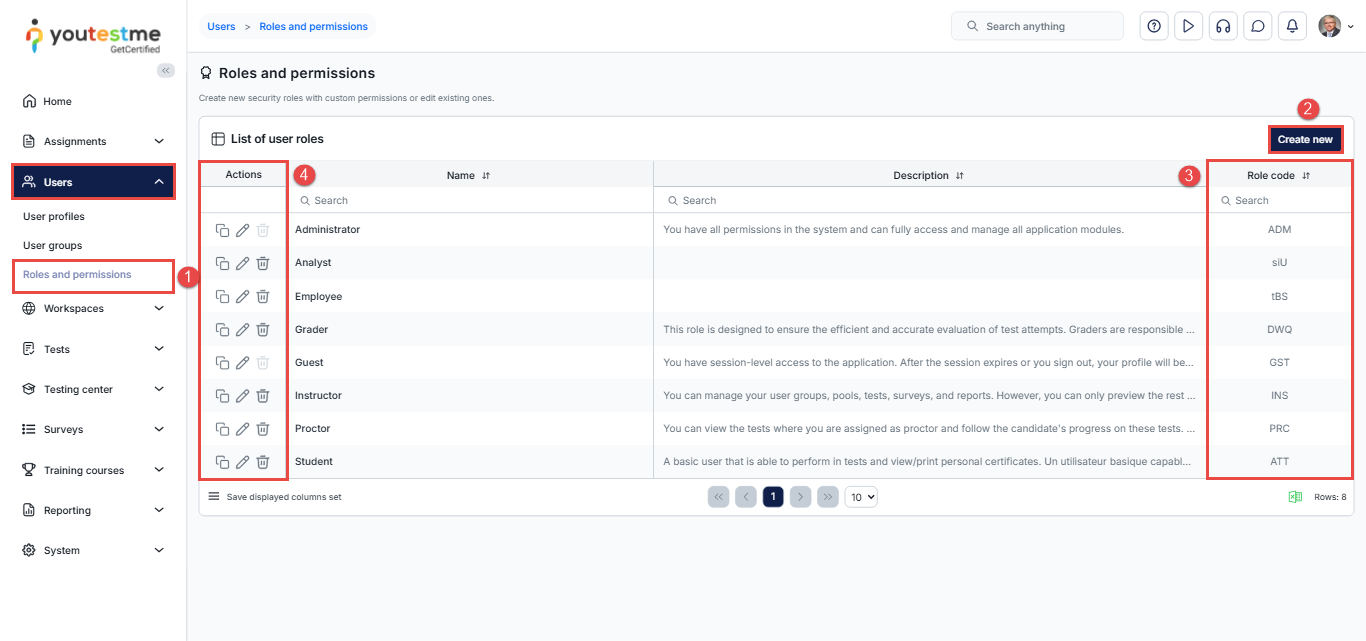Copy the Guest role
1366x641 pixels.
point(222,362)
